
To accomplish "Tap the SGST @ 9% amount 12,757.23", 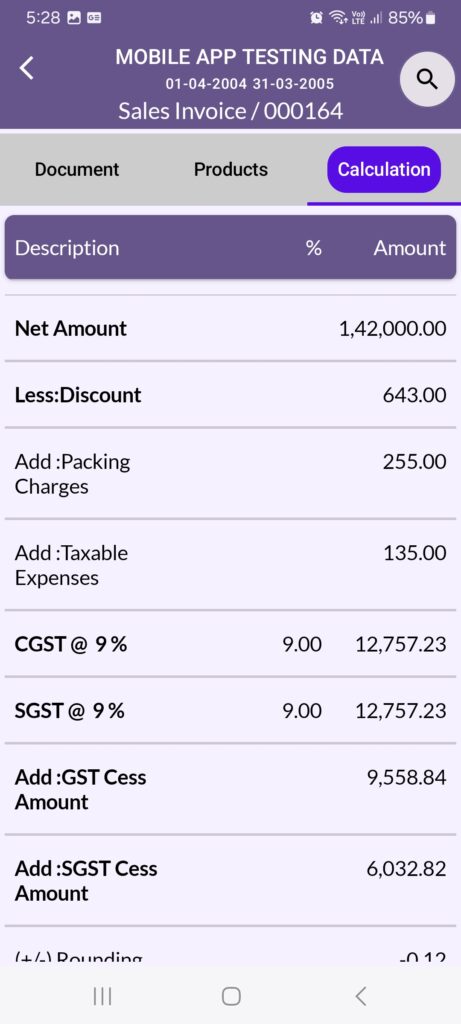I will (x=401, y=711).
